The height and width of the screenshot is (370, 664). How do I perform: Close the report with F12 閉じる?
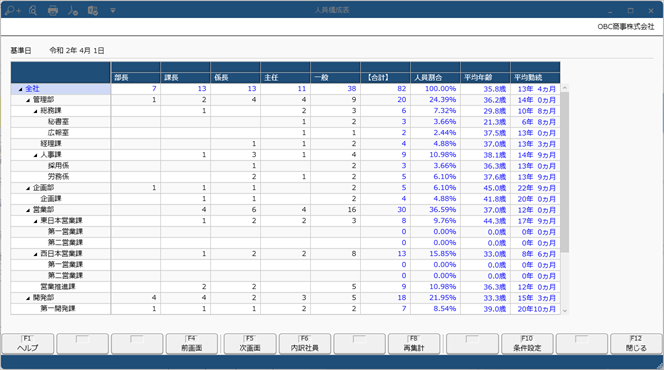636,344
